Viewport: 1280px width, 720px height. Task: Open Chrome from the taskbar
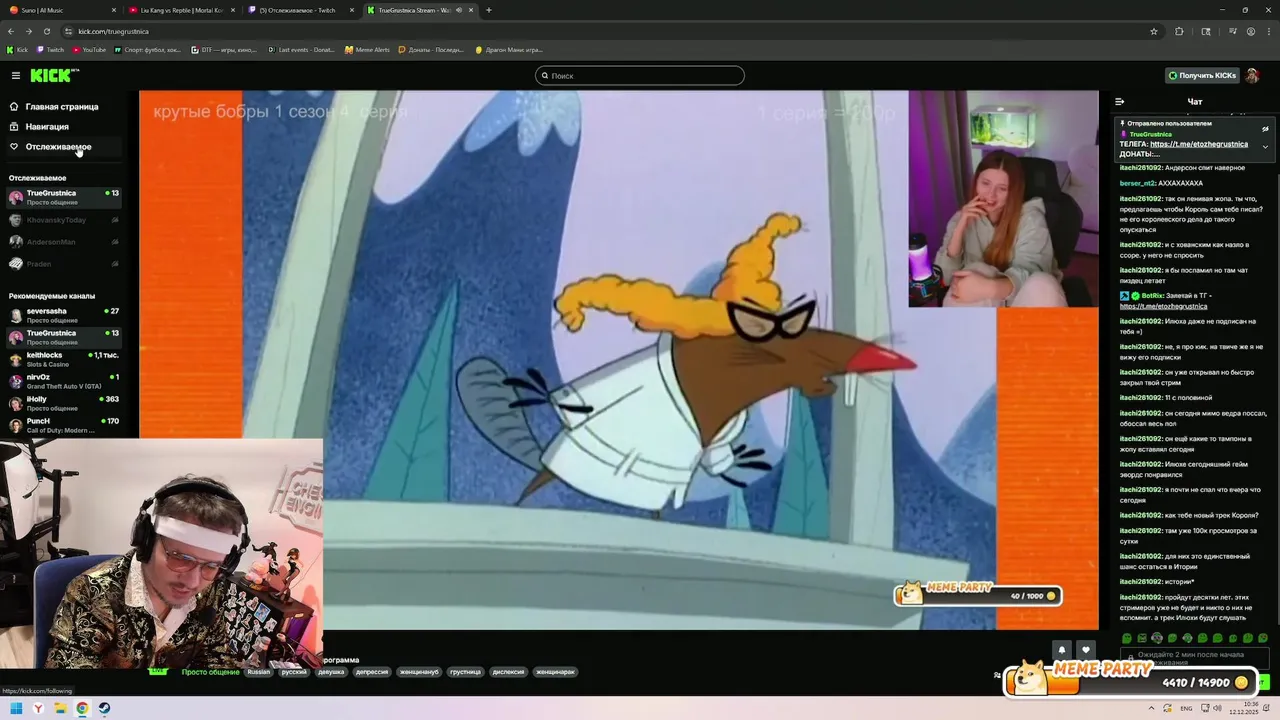[82, 708]
